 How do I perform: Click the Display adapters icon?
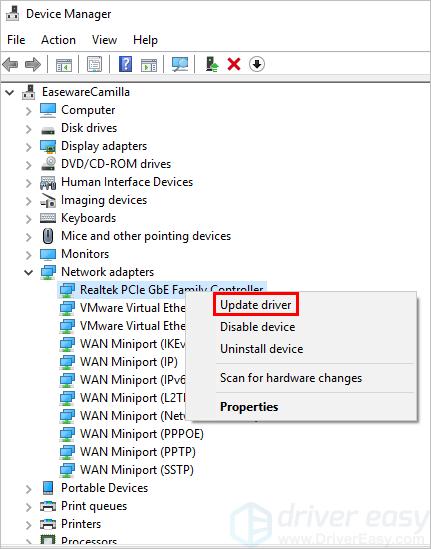(48, 146)
